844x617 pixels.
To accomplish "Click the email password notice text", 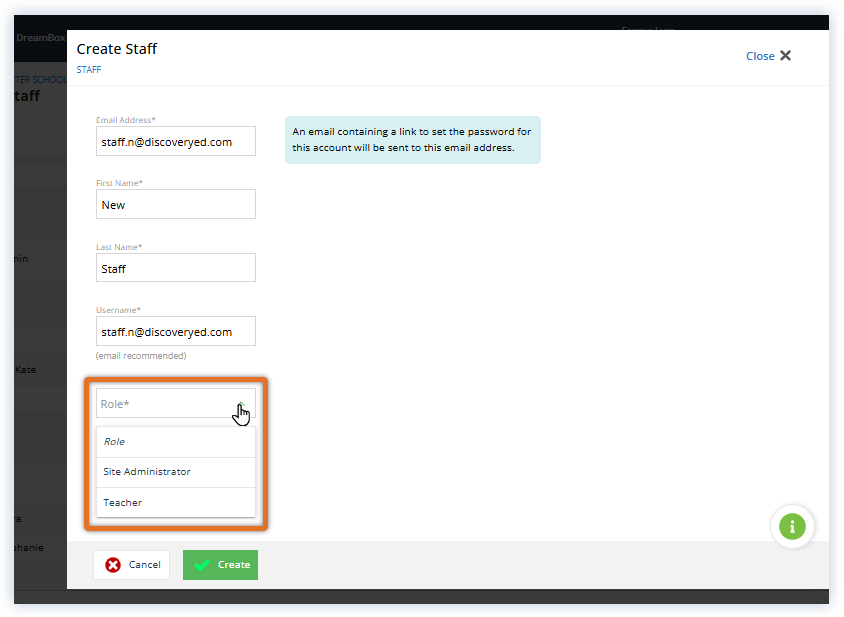I will click(412, 139).
